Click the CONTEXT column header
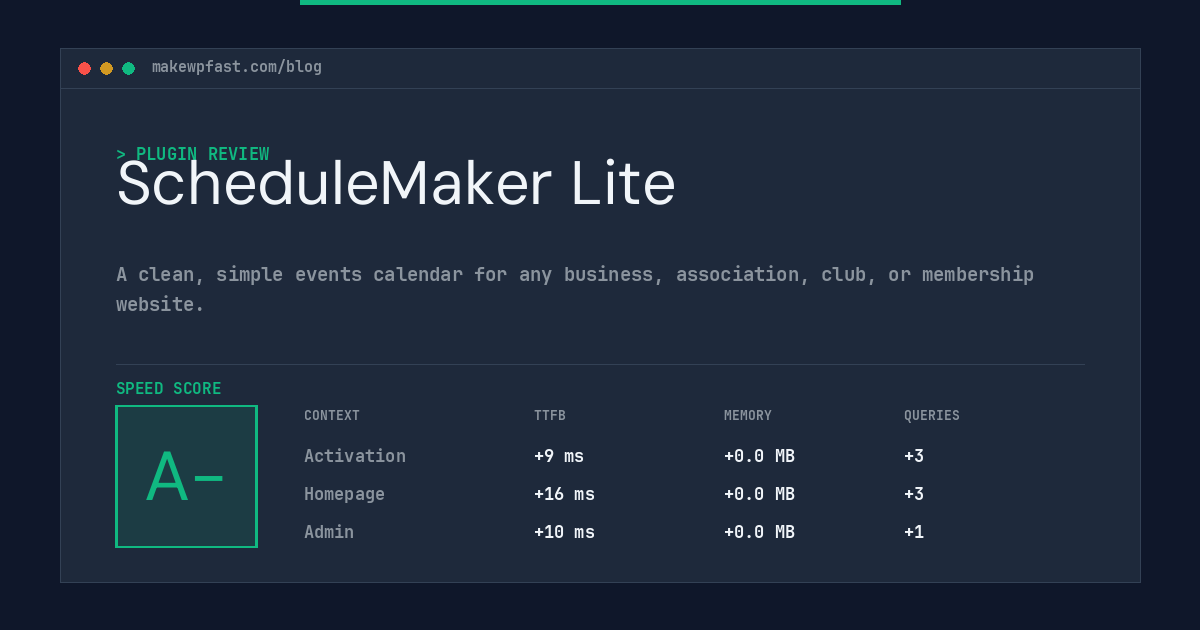This screenshot has height=630, width=1200. [x=332, y=416]
